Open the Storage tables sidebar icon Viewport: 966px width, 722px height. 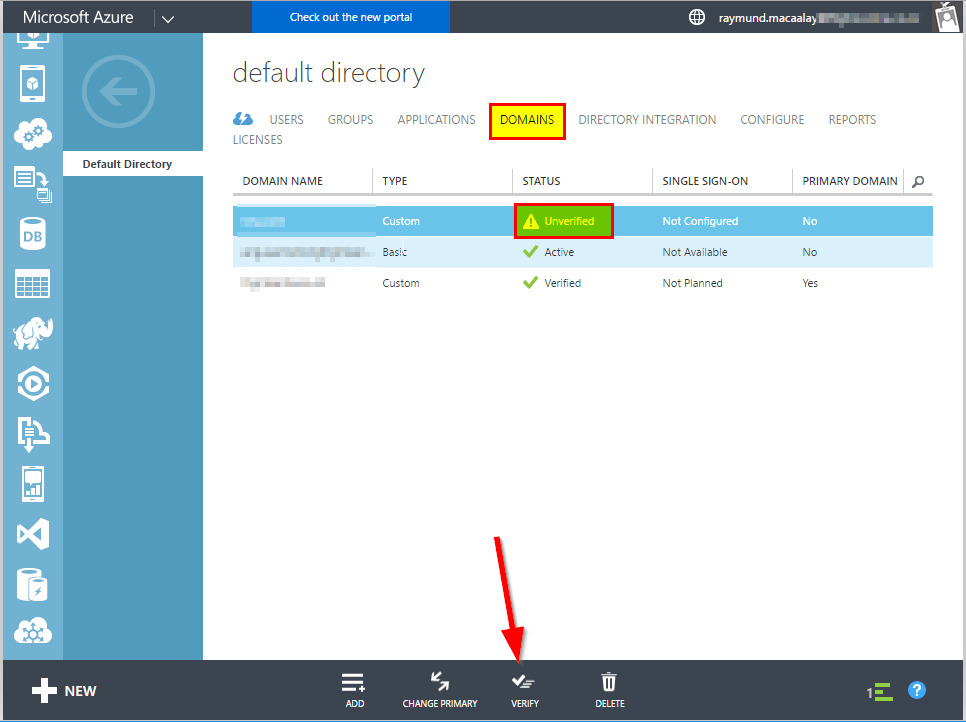pyautogui.click(x=31, y=283)
